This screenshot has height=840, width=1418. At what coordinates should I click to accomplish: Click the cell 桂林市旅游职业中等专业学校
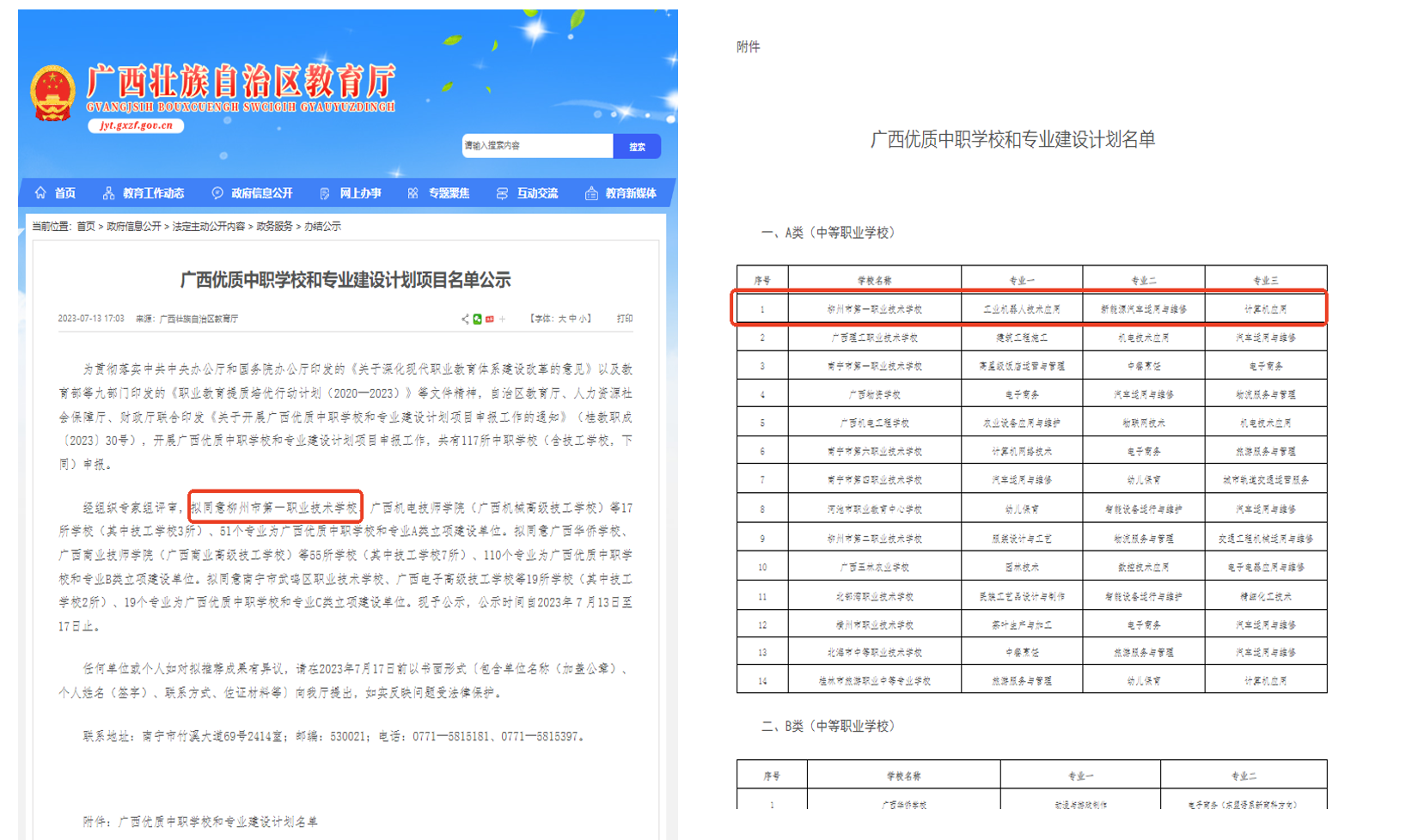tap(875, 681)
